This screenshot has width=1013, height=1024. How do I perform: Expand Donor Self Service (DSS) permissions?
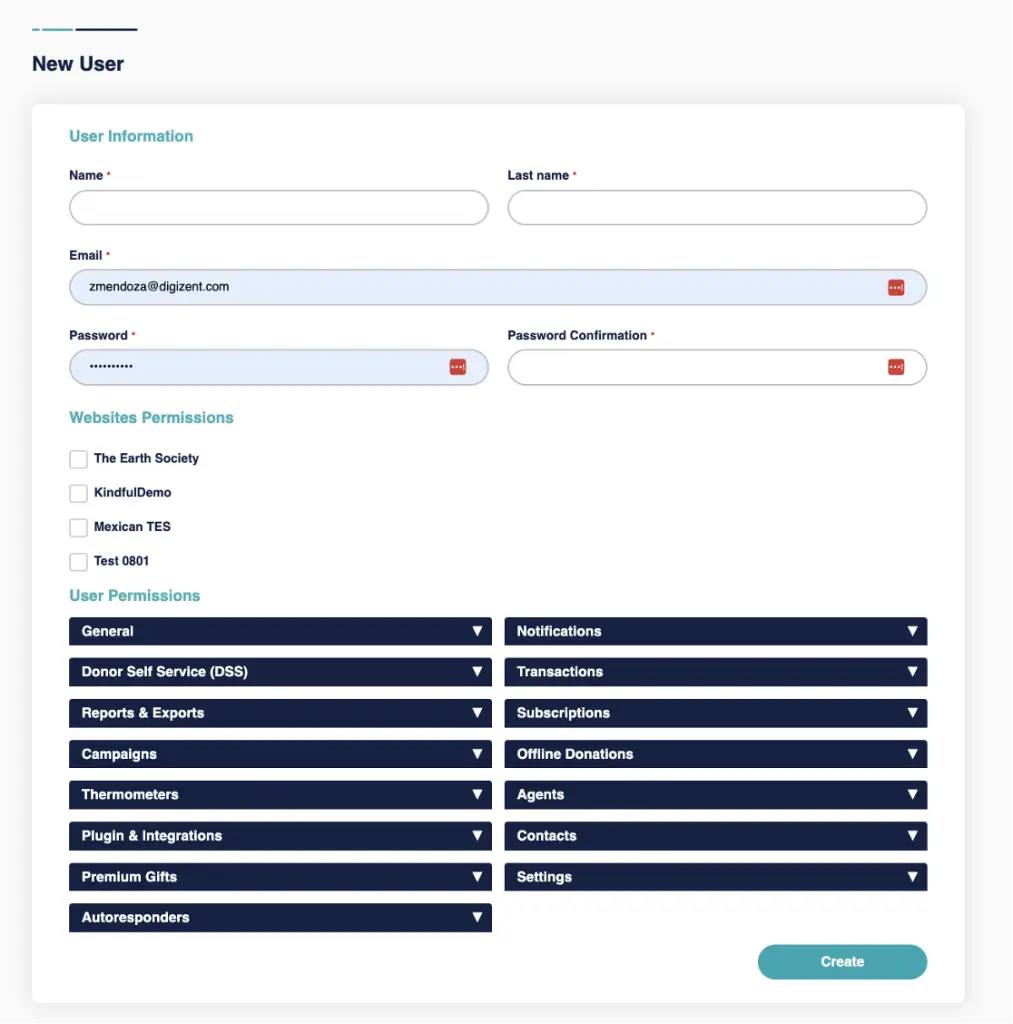point(280,672)
